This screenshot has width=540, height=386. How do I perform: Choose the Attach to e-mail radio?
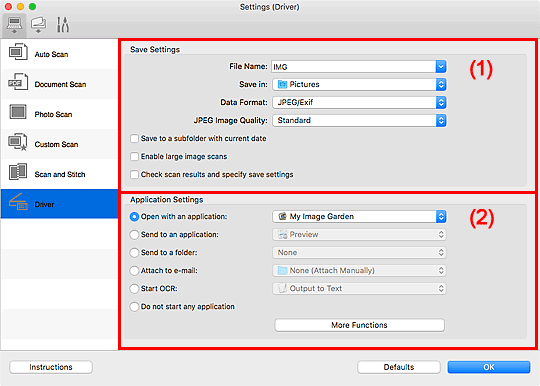pyautogui.click(x=134, y=271)
